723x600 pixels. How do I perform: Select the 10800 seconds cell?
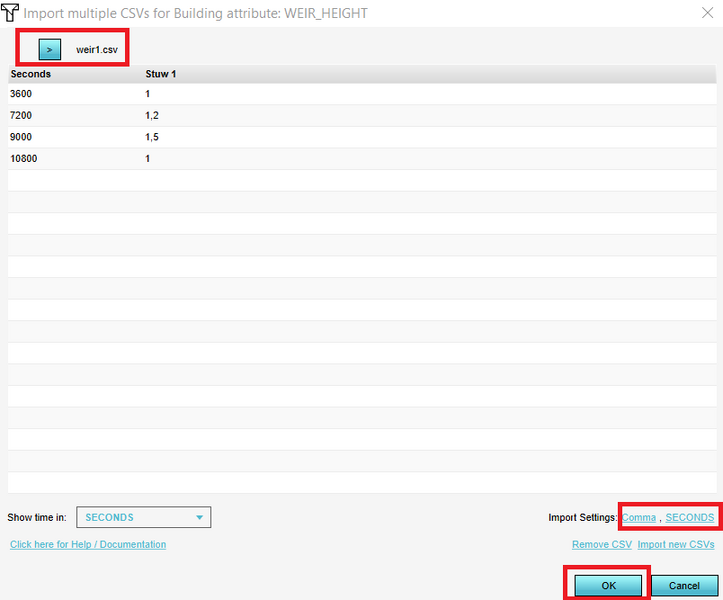point(24,159)
